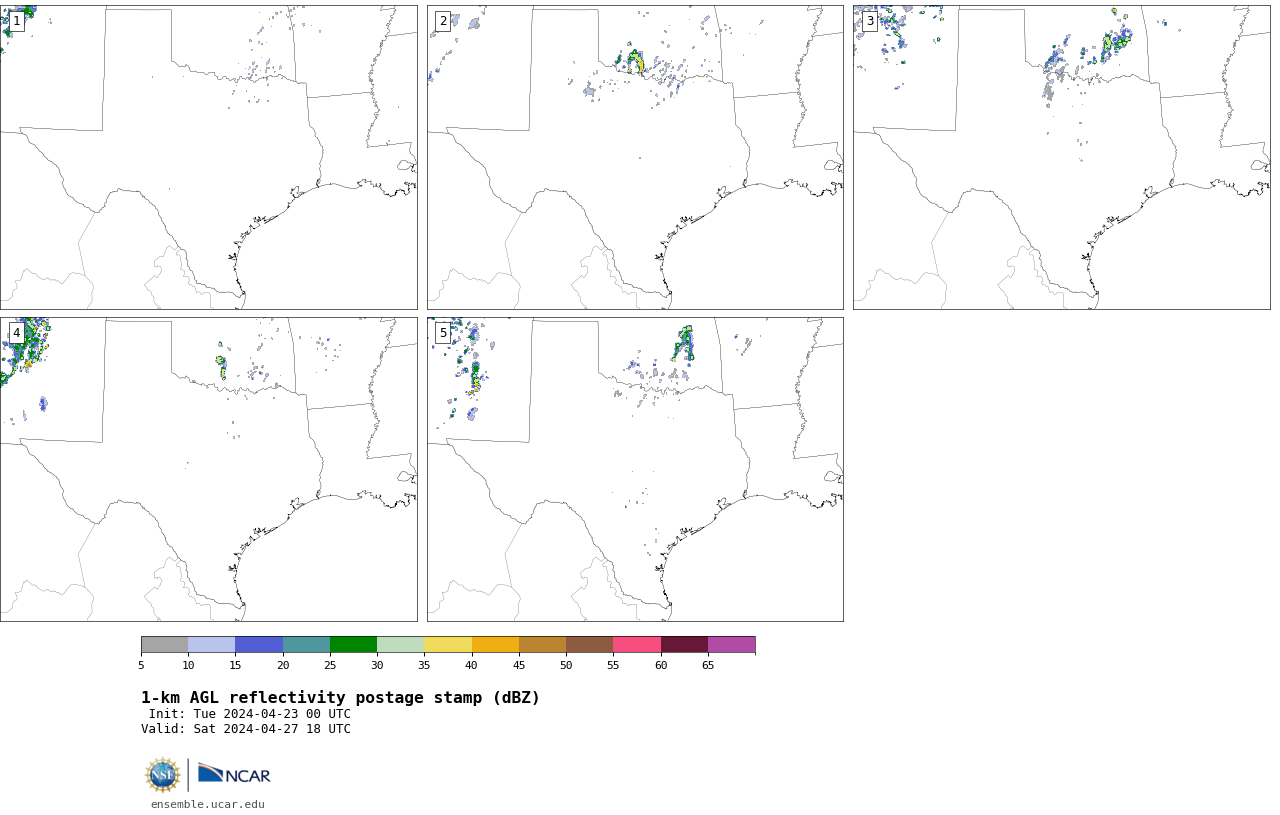
Task: Click the colorbar tick label 50
Action: (x=566, y=665)
